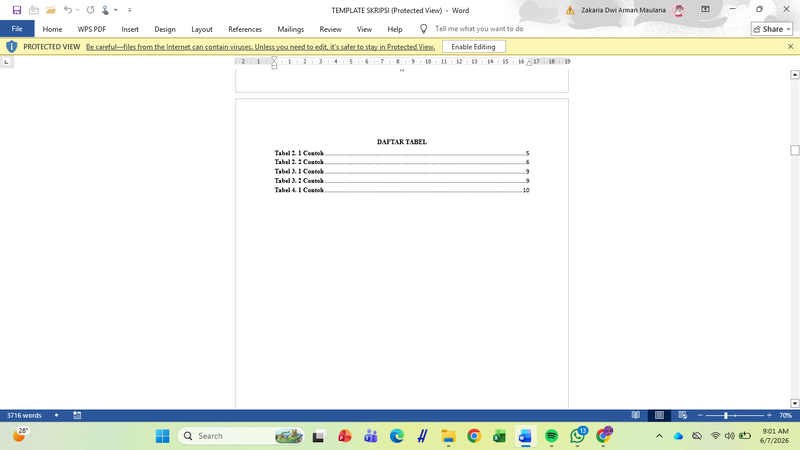800x450 pixels.
Task: Click the taskbar Search box
Action: (241, 436)
